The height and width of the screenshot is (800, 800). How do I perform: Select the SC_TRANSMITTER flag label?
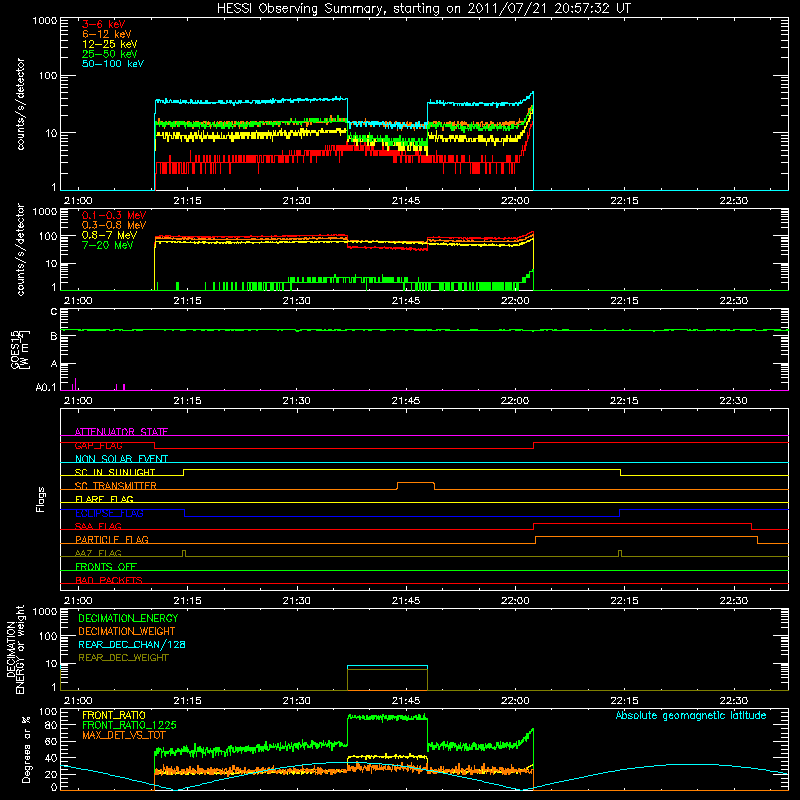(115, 485)
